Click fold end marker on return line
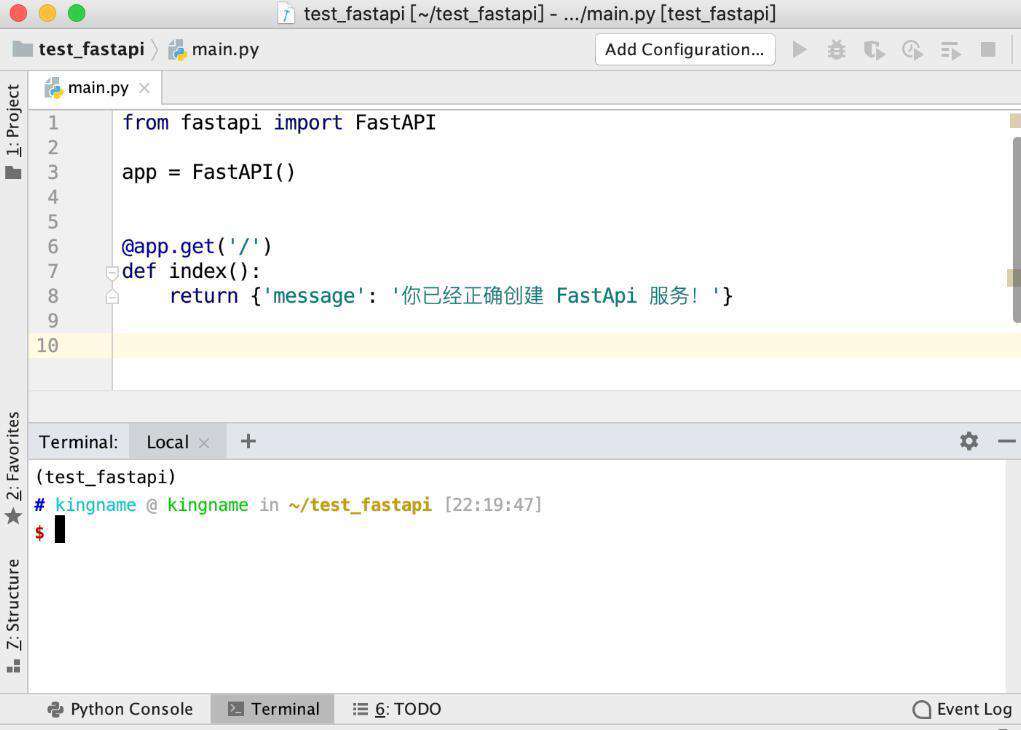The image size is (1021, 730). (112, 297)
